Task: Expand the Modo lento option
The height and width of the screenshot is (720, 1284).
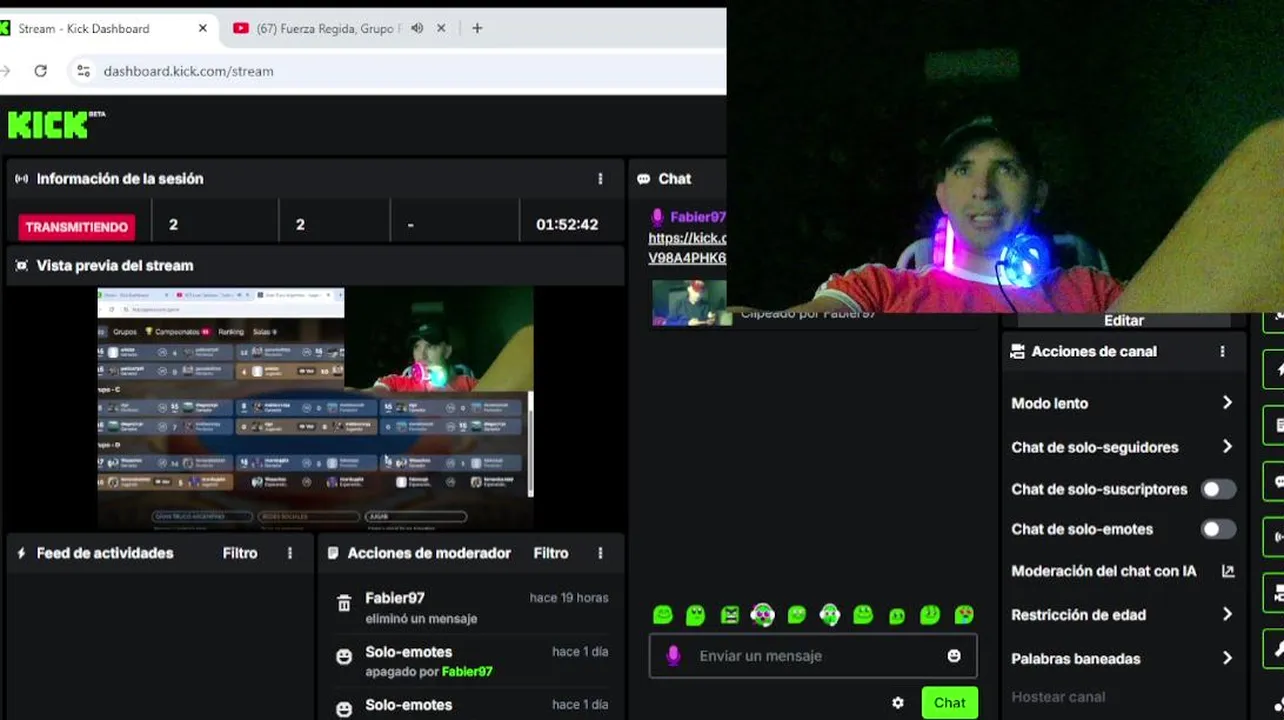Action: (1227, 403)
